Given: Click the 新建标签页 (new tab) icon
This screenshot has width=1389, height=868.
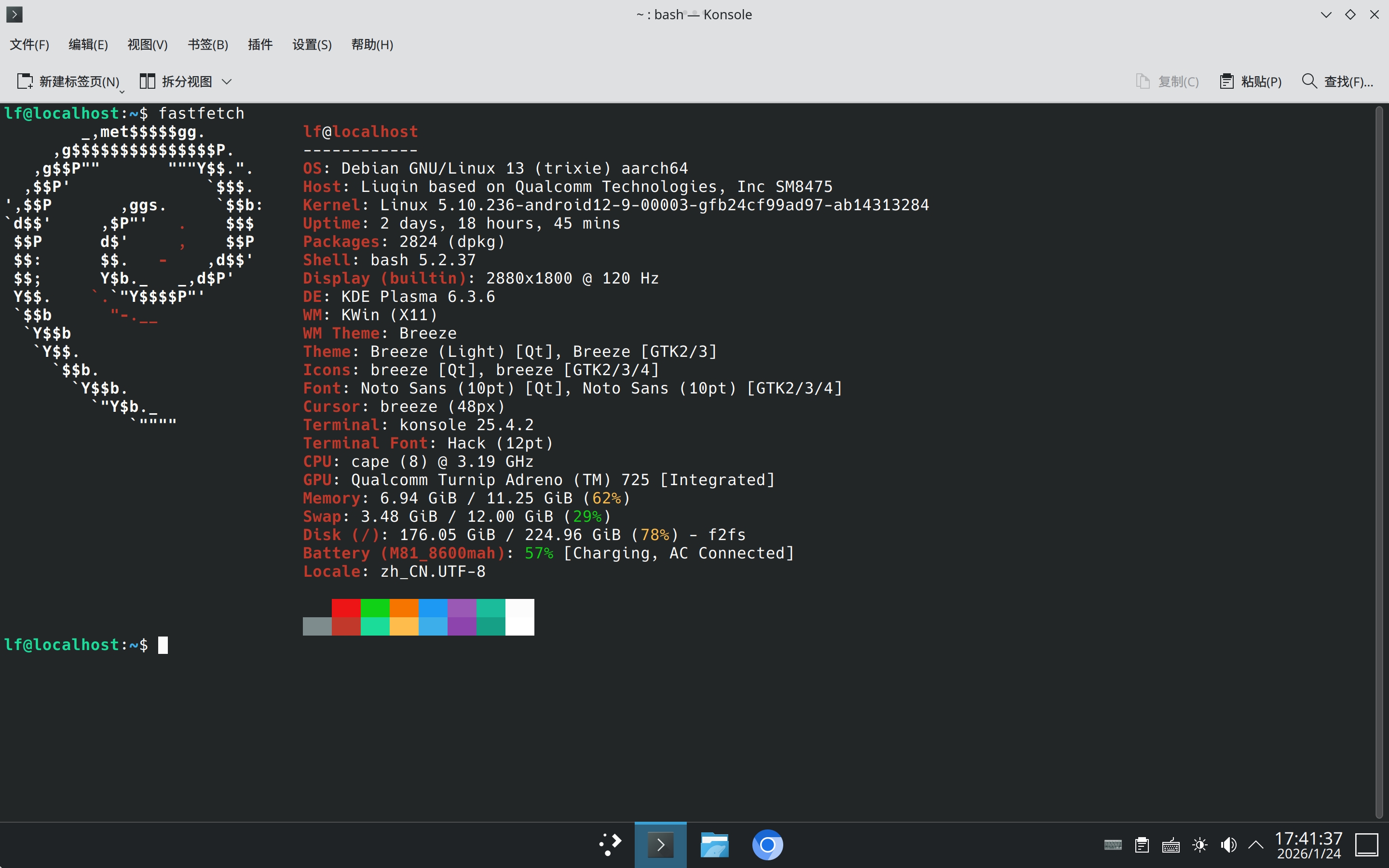Looking at the screenshot, I should pyautogui.click(x=25, y=81).
